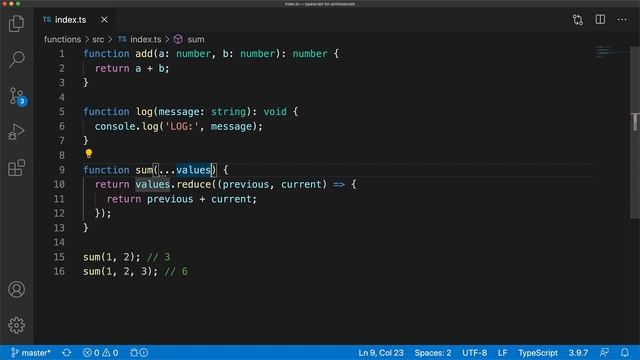Open the Run and Debug view
The height and width of the screenshot is (360, 640).
(16, 132)
